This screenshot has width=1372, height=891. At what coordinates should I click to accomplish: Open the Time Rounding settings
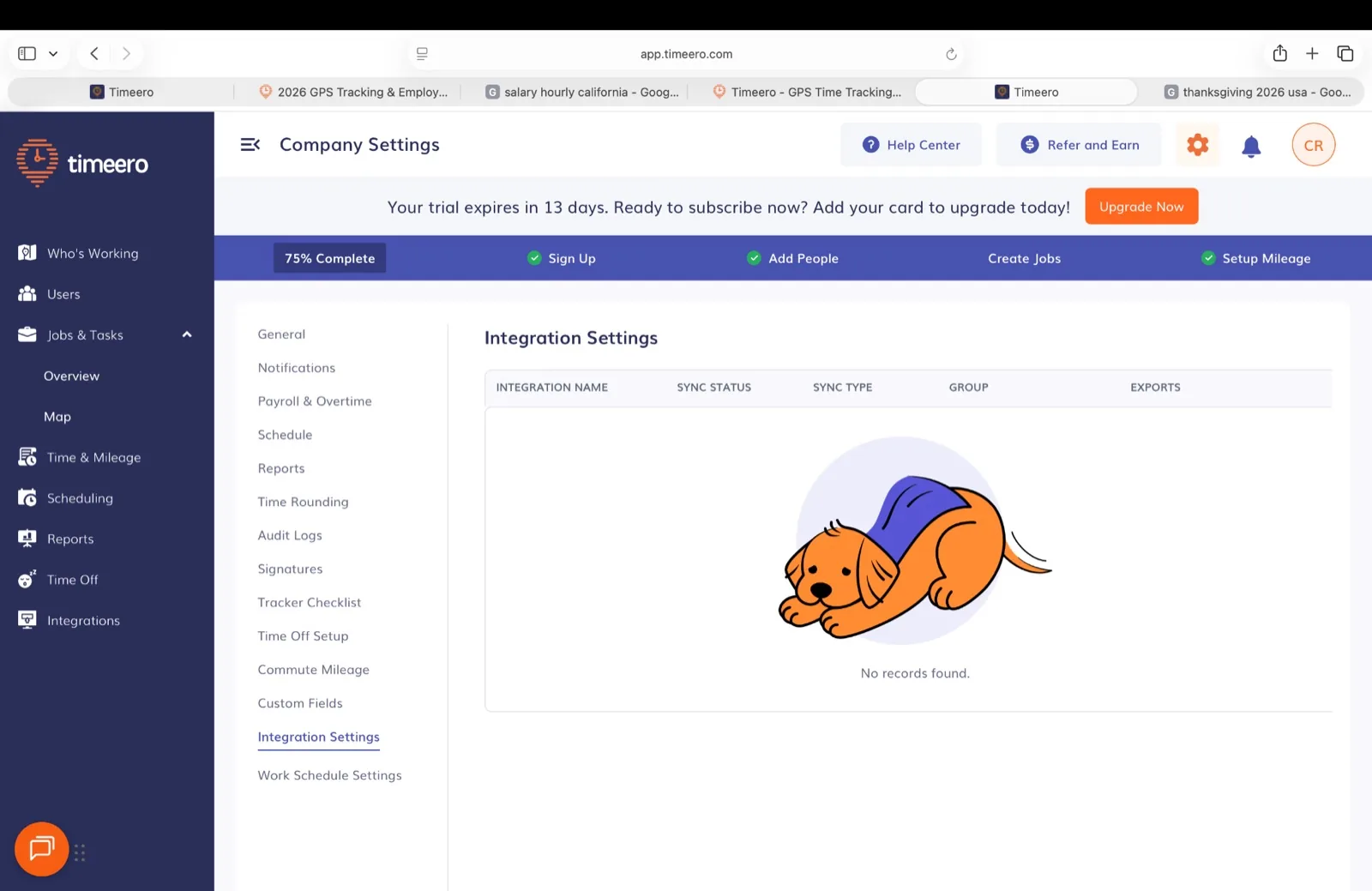pyautogui.click(x=303, y=502)
